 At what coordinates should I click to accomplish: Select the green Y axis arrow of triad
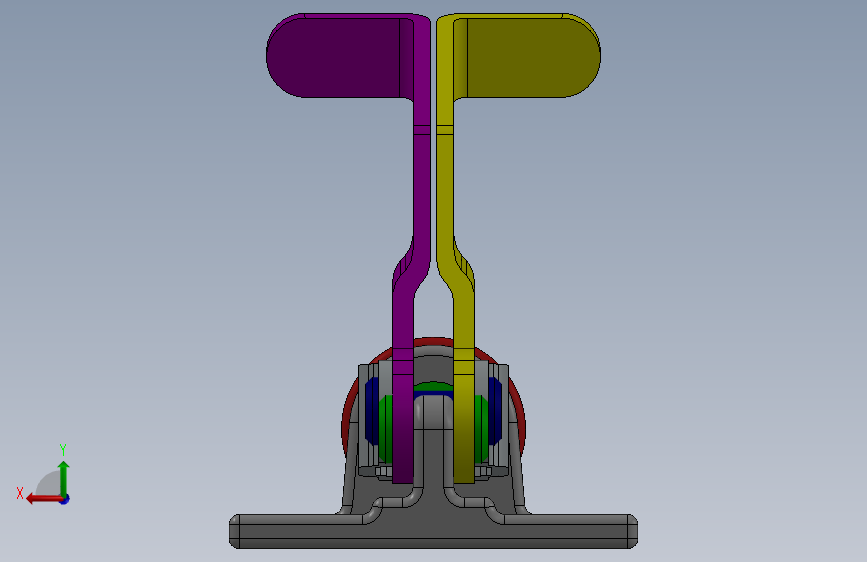(x=64, y=478)
